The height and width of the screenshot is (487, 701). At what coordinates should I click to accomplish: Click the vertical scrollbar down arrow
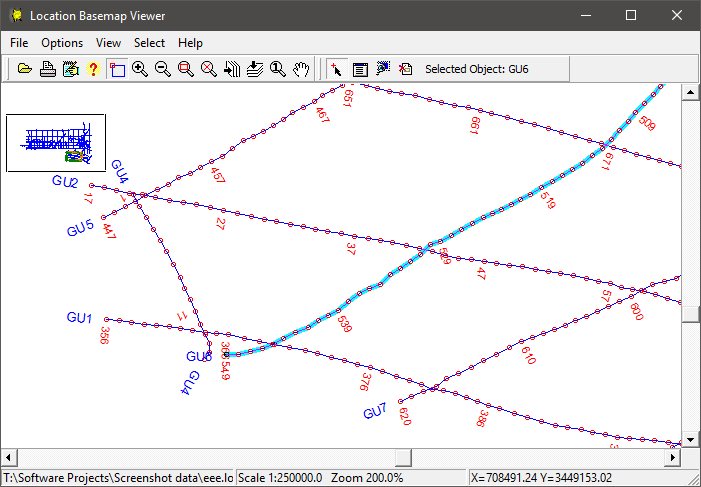coord(689,439)
